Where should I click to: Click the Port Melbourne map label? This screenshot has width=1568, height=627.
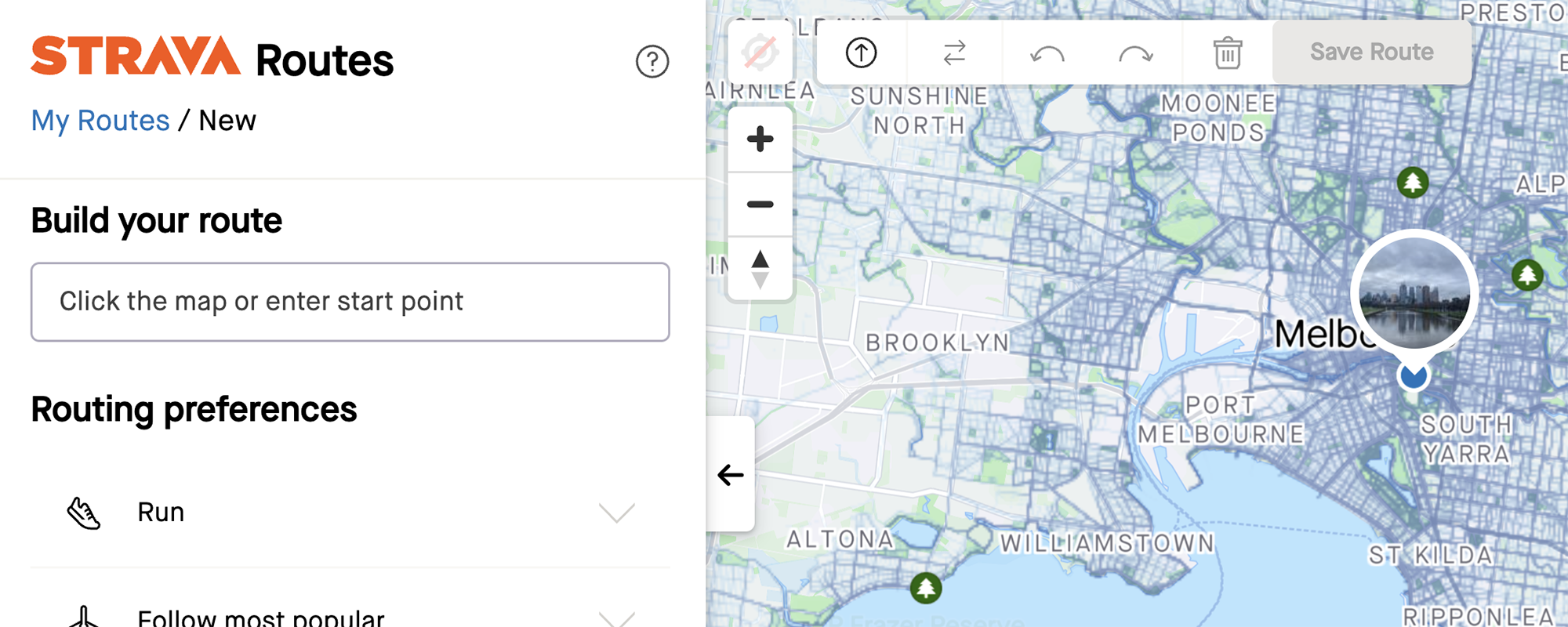pos(1221,419)
